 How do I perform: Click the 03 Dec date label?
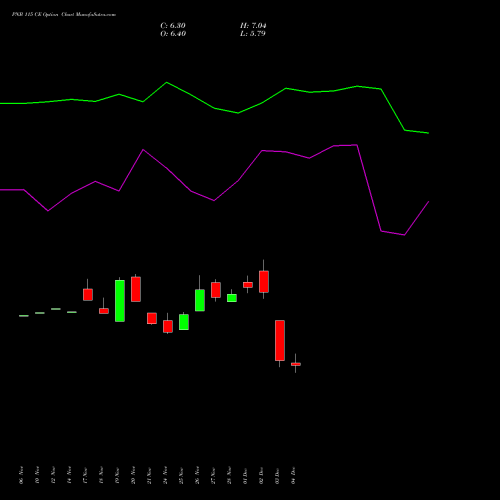[277, 475]
